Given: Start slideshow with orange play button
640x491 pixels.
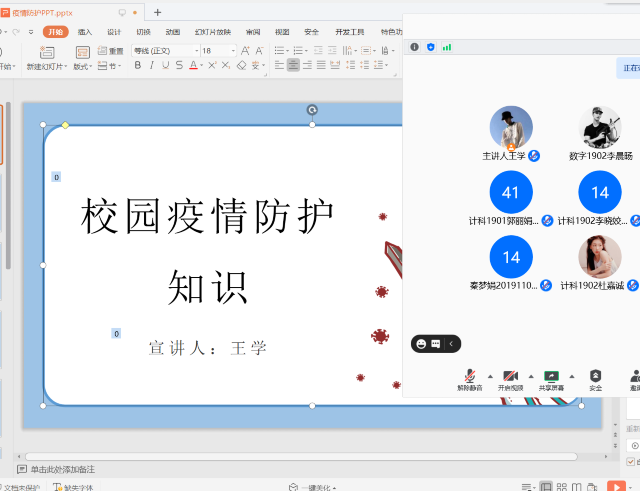Looking at the screenshot, I should pyautogui.click(x=616, y=486).
